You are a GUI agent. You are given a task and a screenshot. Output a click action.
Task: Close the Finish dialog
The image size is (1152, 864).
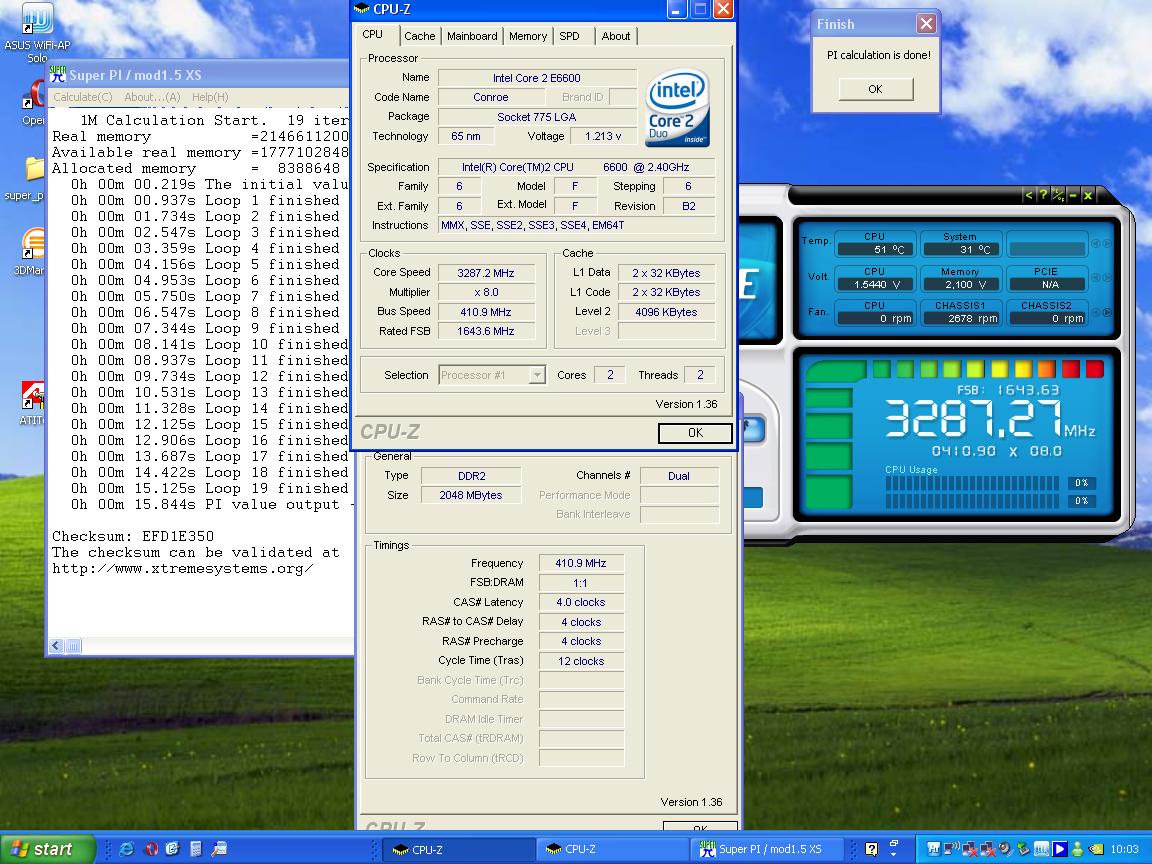[926, 24]
